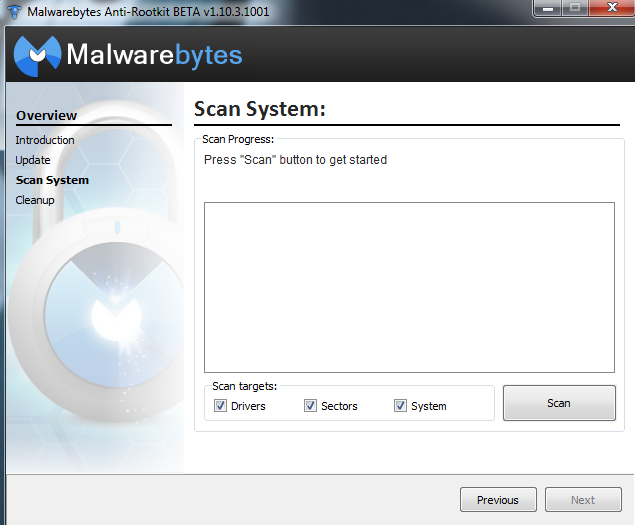Select Scan System in the sidebar
Screen dimensions: 635x525
tap(52, 180)
